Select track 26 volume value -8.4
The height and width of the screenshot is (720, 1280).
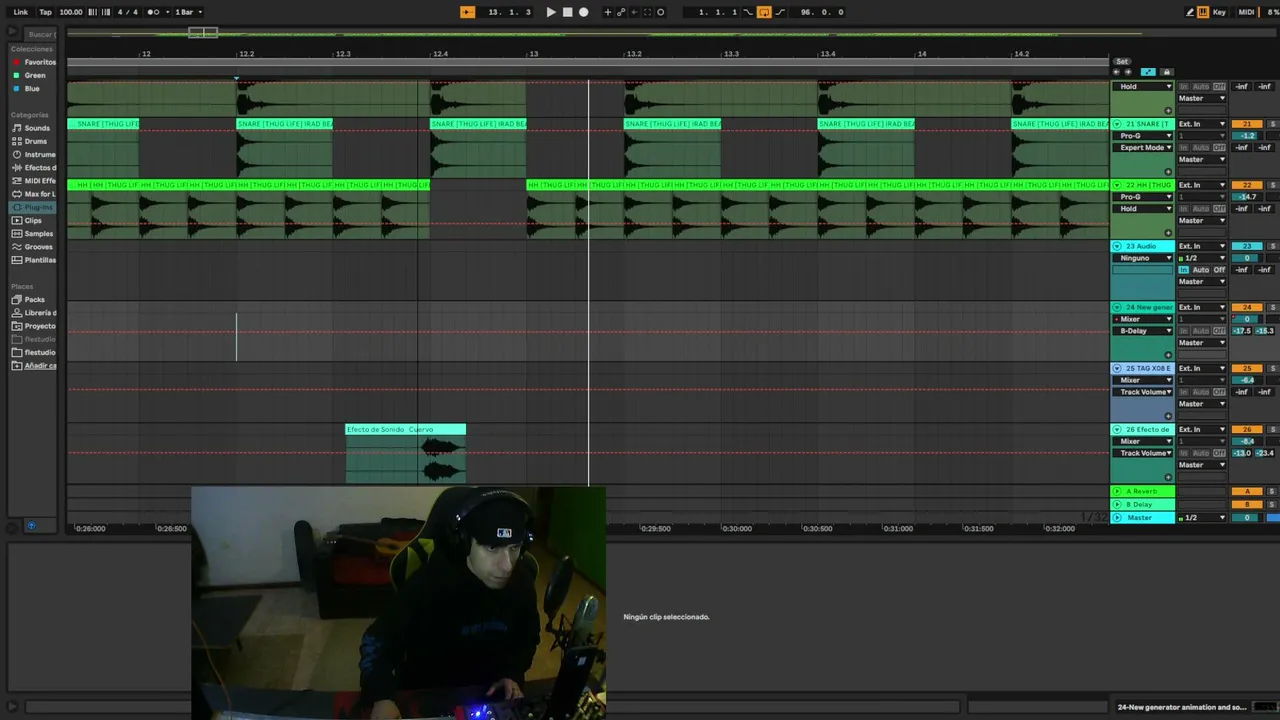[x=1247, y=441]
